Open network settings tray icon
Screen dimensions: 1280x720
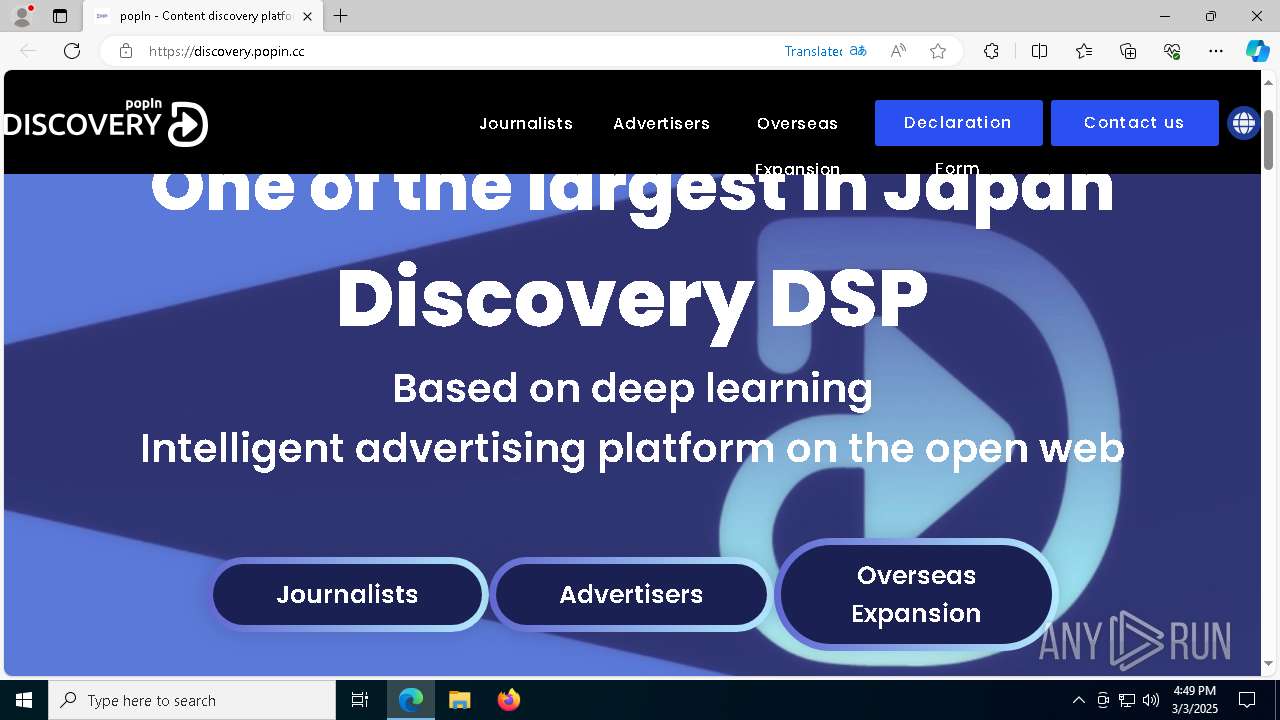pyautogui.click(x=1127, y=700)
